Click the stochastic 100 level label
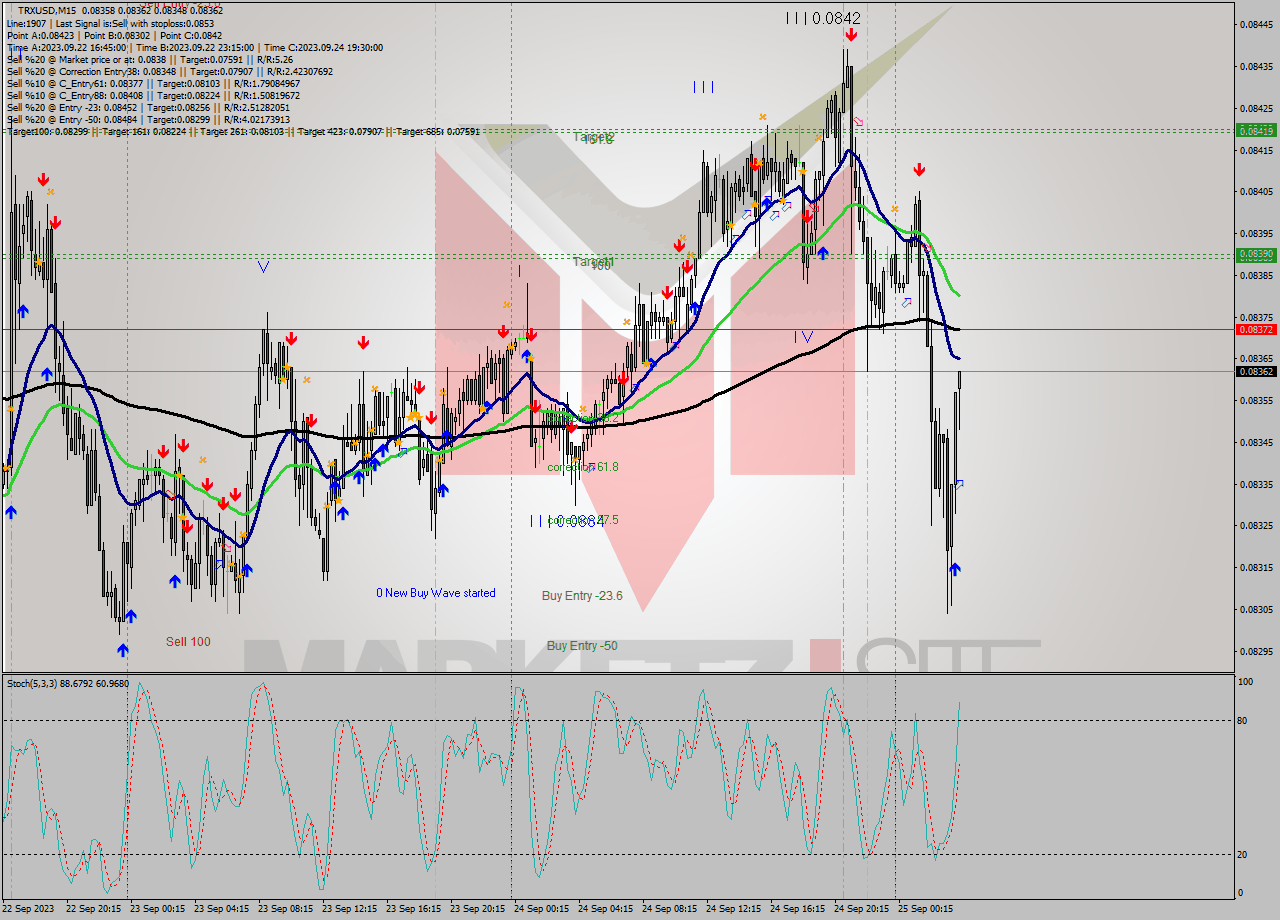 click(1246, 682)
